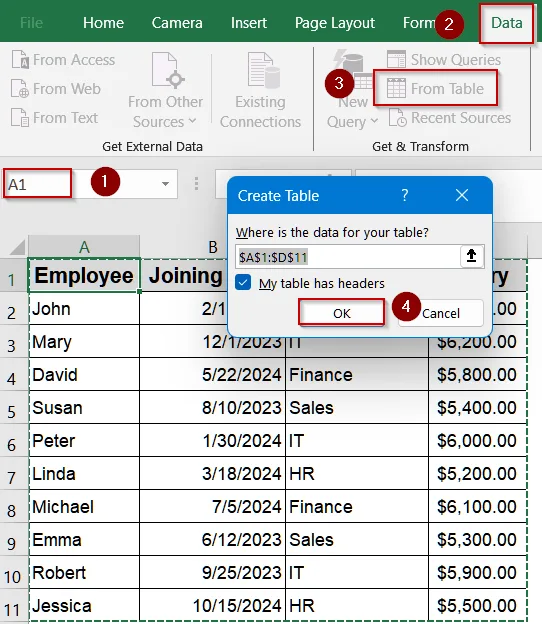Click date cell 7/5/2024
542x624 pixels.
point(213,507)
